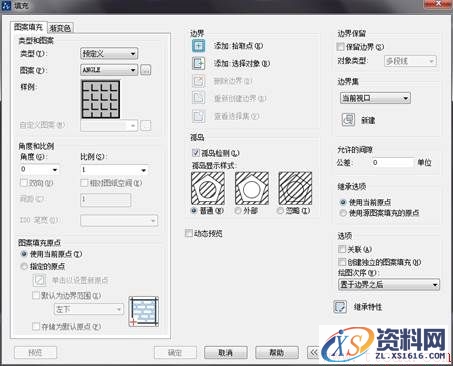Click the custom pattern browse button

[x=145, y=125]
